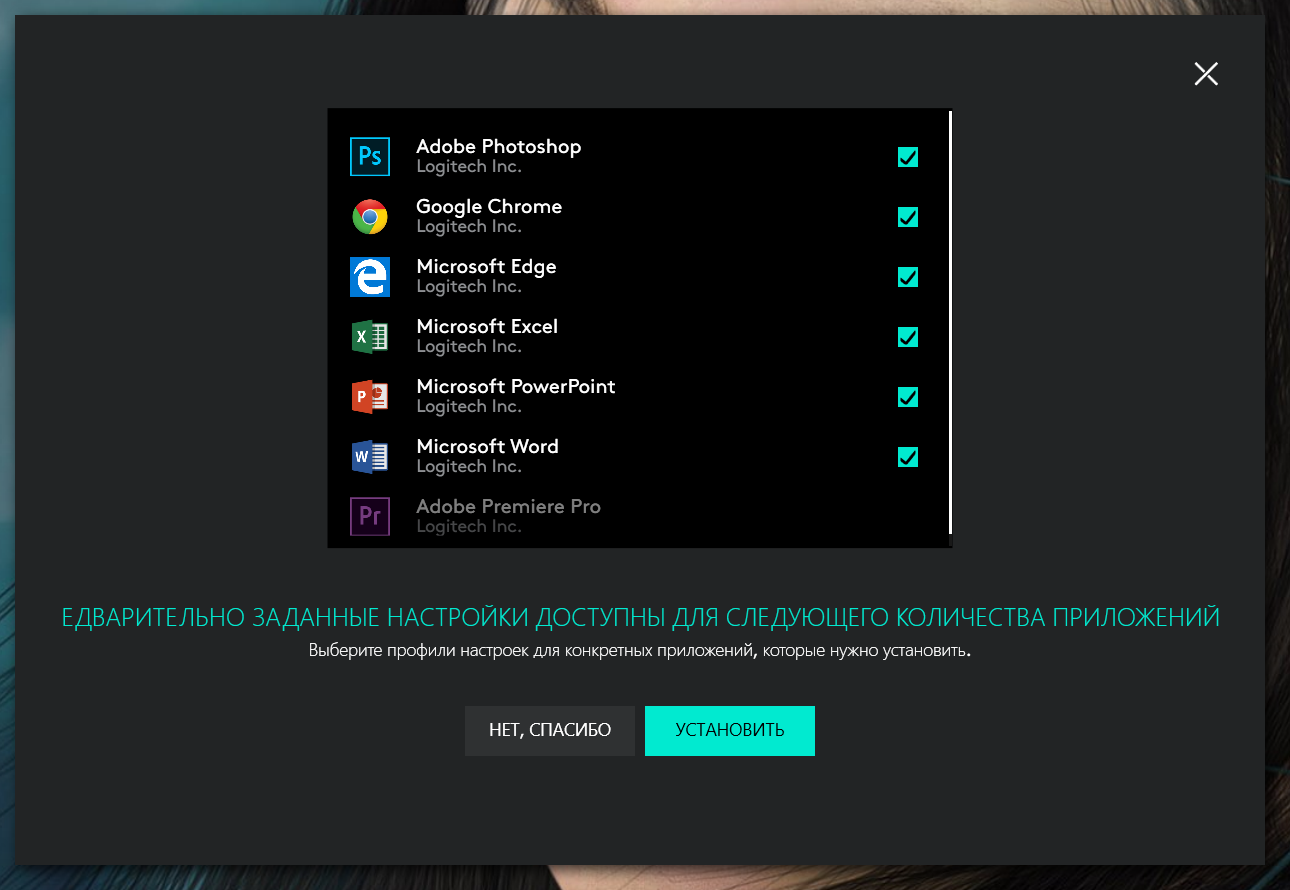Image resolution: width=1290 pixels, height=890 pixels.
Task: Select the Google Chrome name label
Action: coord(489,207)
